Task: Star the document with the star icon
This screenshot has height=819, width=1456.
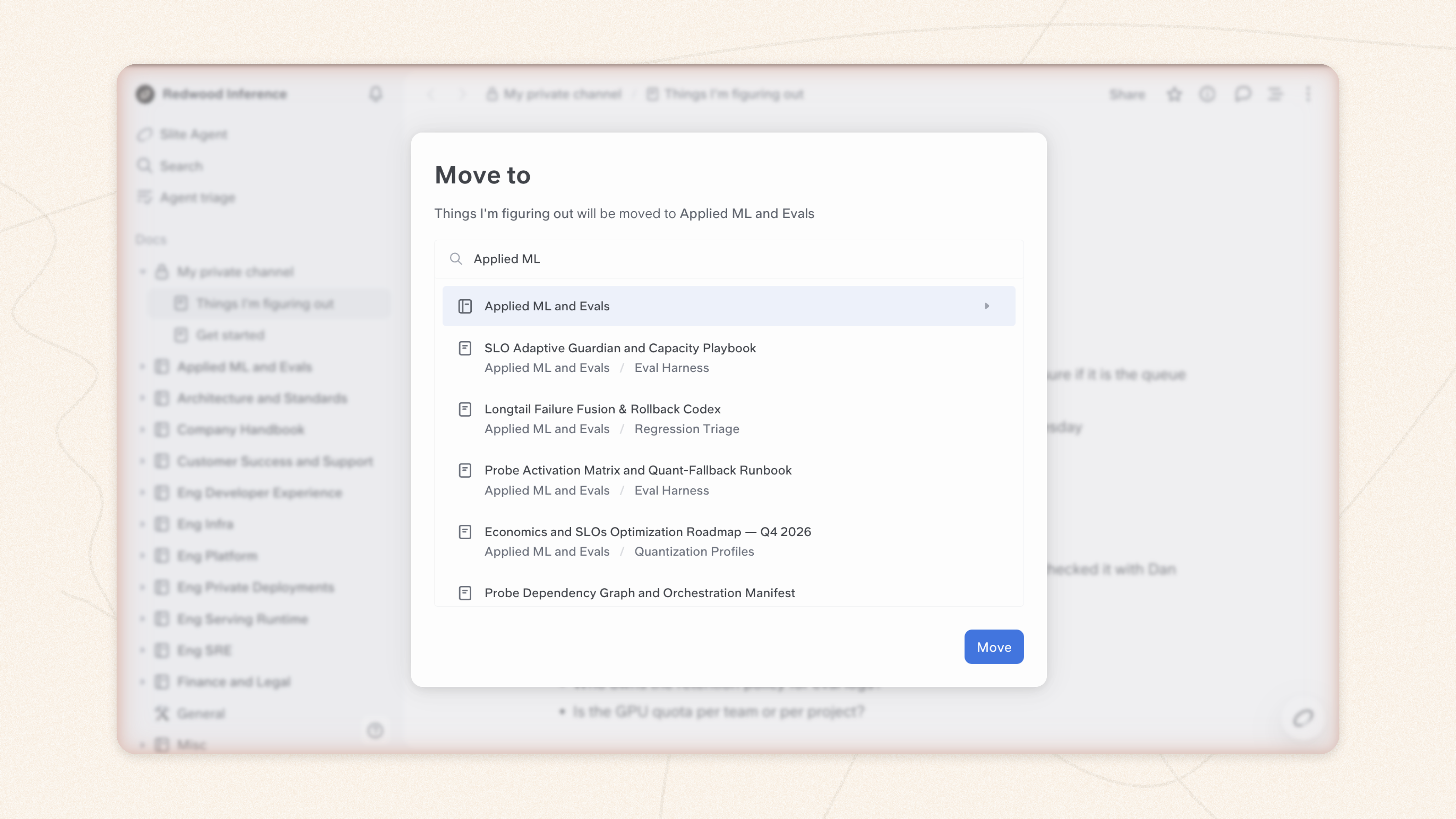Action: pos(1174,94)
